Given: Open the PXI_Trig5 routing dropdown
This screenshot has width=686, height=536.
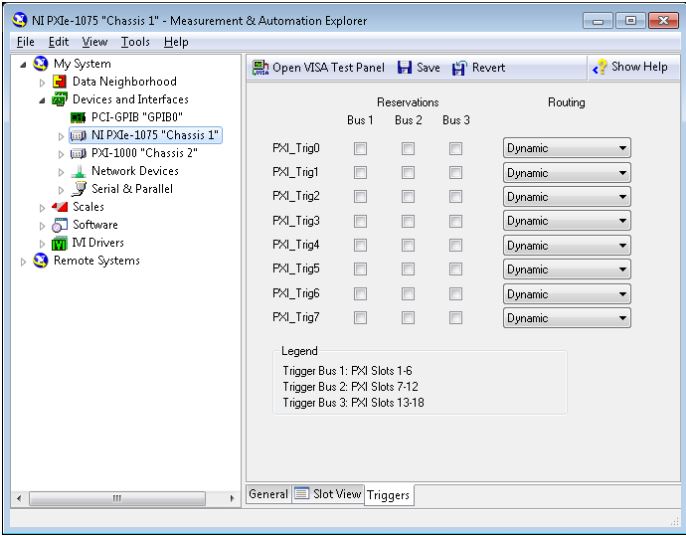Looking at the screenshot, I should 567,270.
